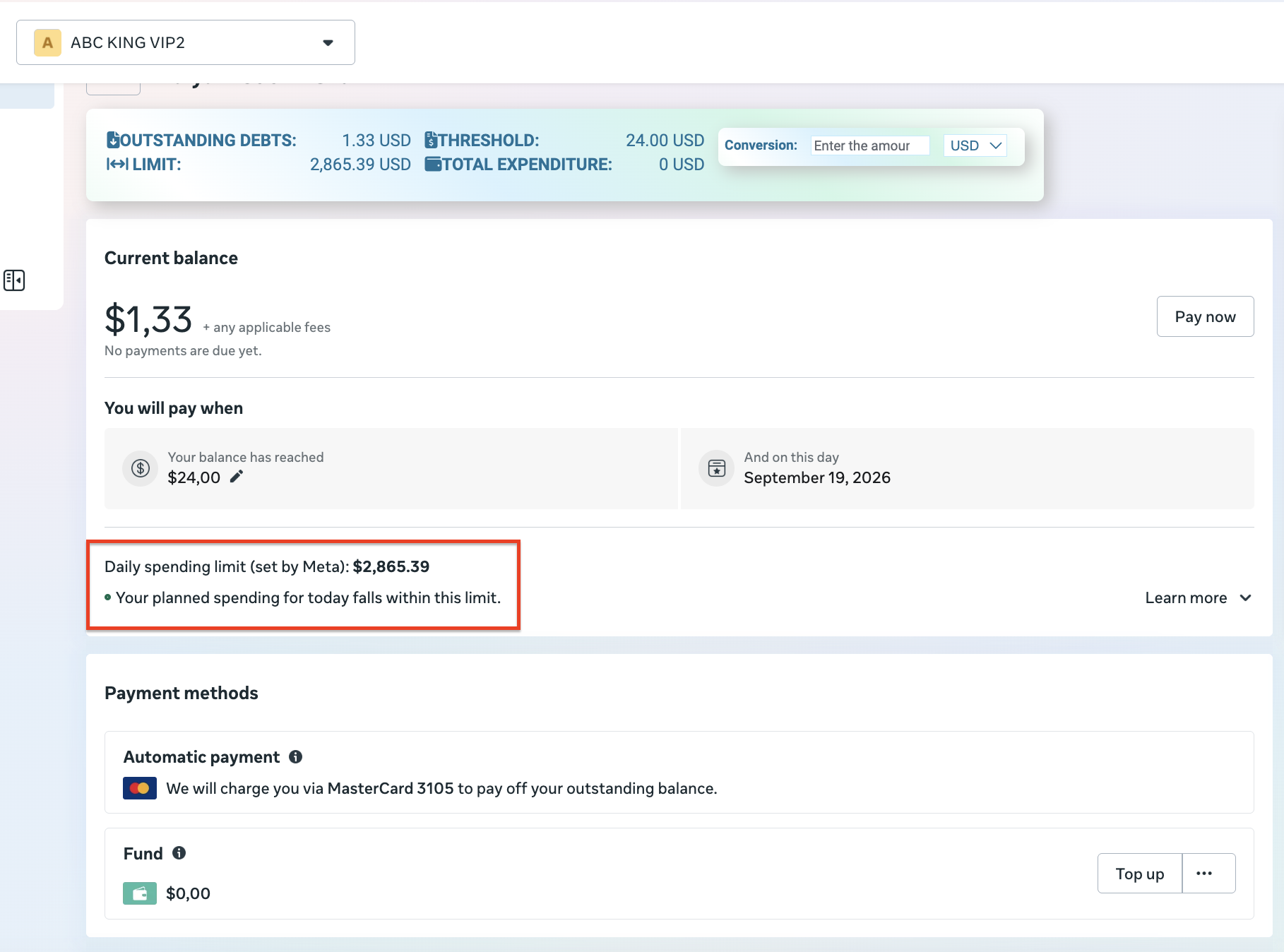Open the ABC KING VIP2 account dropdown
This screenshot has width=1284, height=952.
[x=185, y=42]
